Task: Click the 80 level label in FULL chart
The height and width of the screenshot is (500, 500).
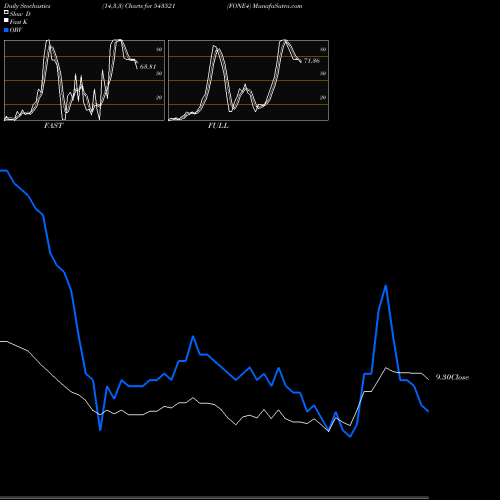Action: 323,49
